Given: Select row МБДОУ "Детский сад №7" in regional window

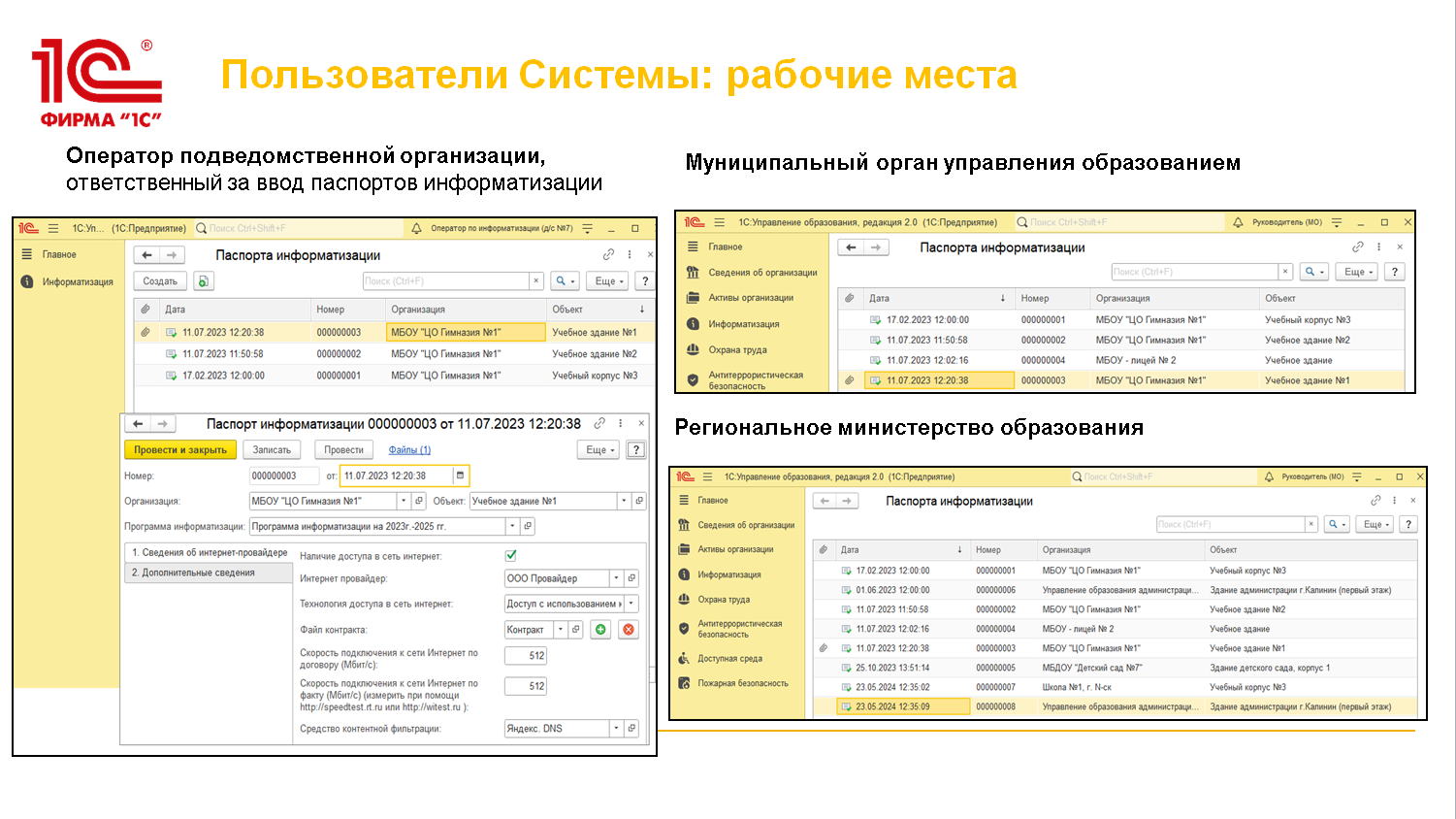Looking at the screenshot, I should pyautogui.click(x=1114, y=668).
